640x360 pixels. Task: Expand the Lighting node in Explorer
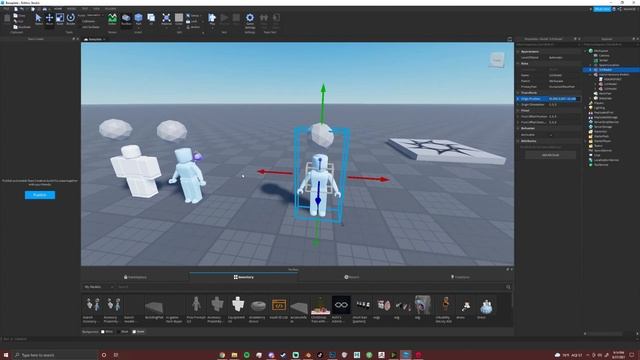[586, 108]
